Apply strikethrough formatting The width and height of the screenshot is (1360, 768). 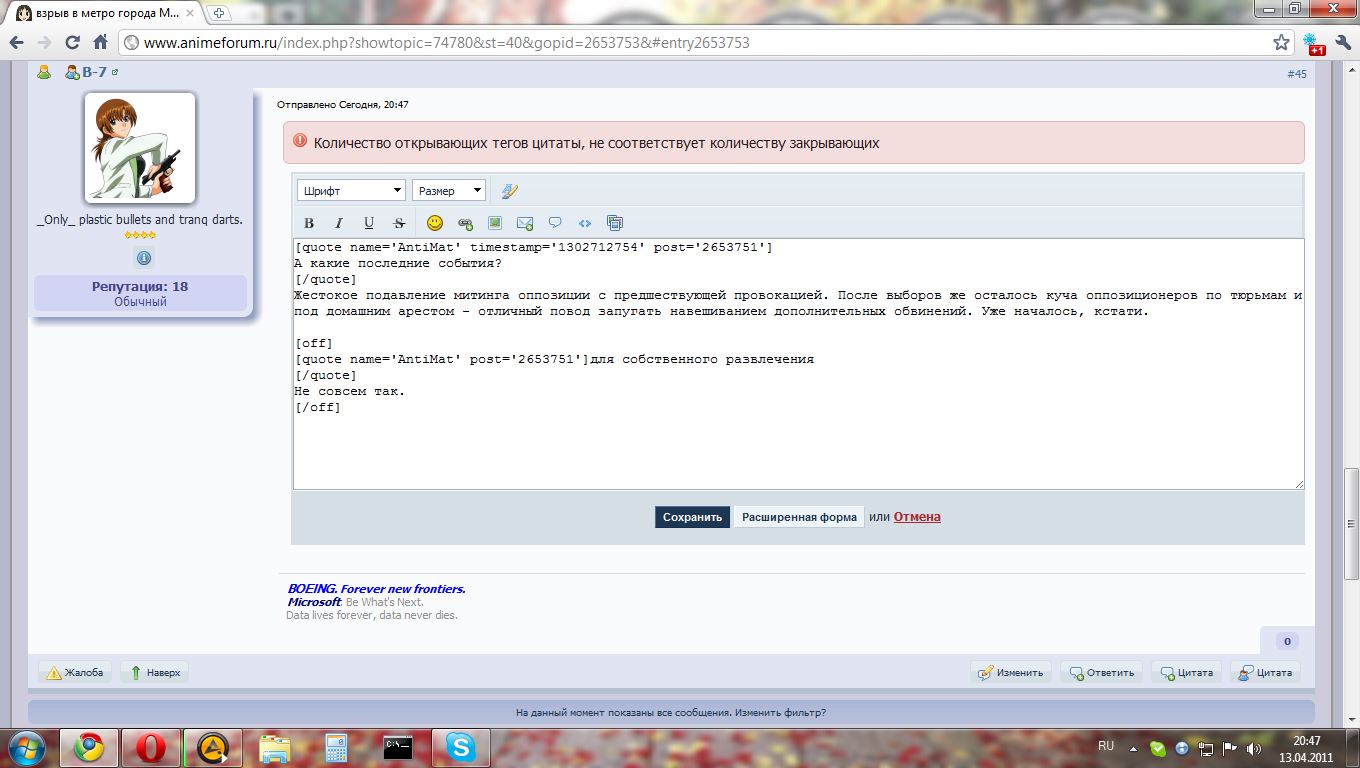(399, 223)
